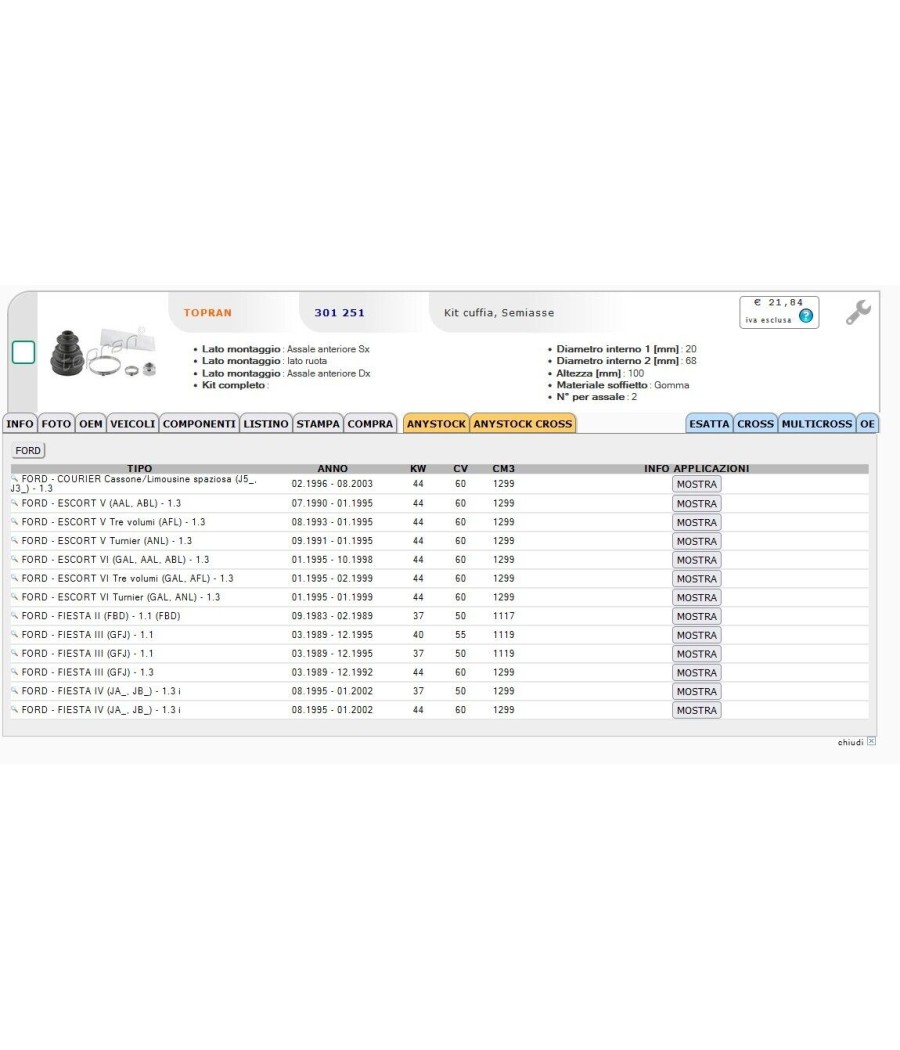The height and width of the screenshot is (1050, 900).
Task: Click 'Altezza [mm]' specification line
Action: pos(600,373)
